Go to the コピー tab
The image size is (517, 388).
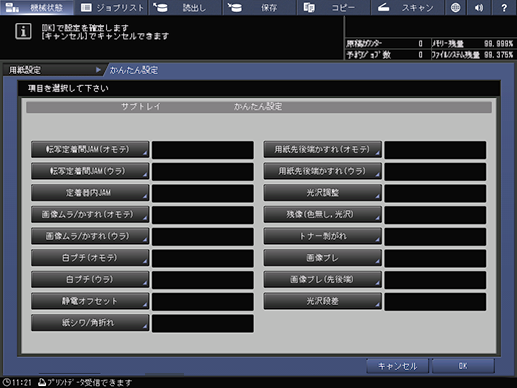333,7
